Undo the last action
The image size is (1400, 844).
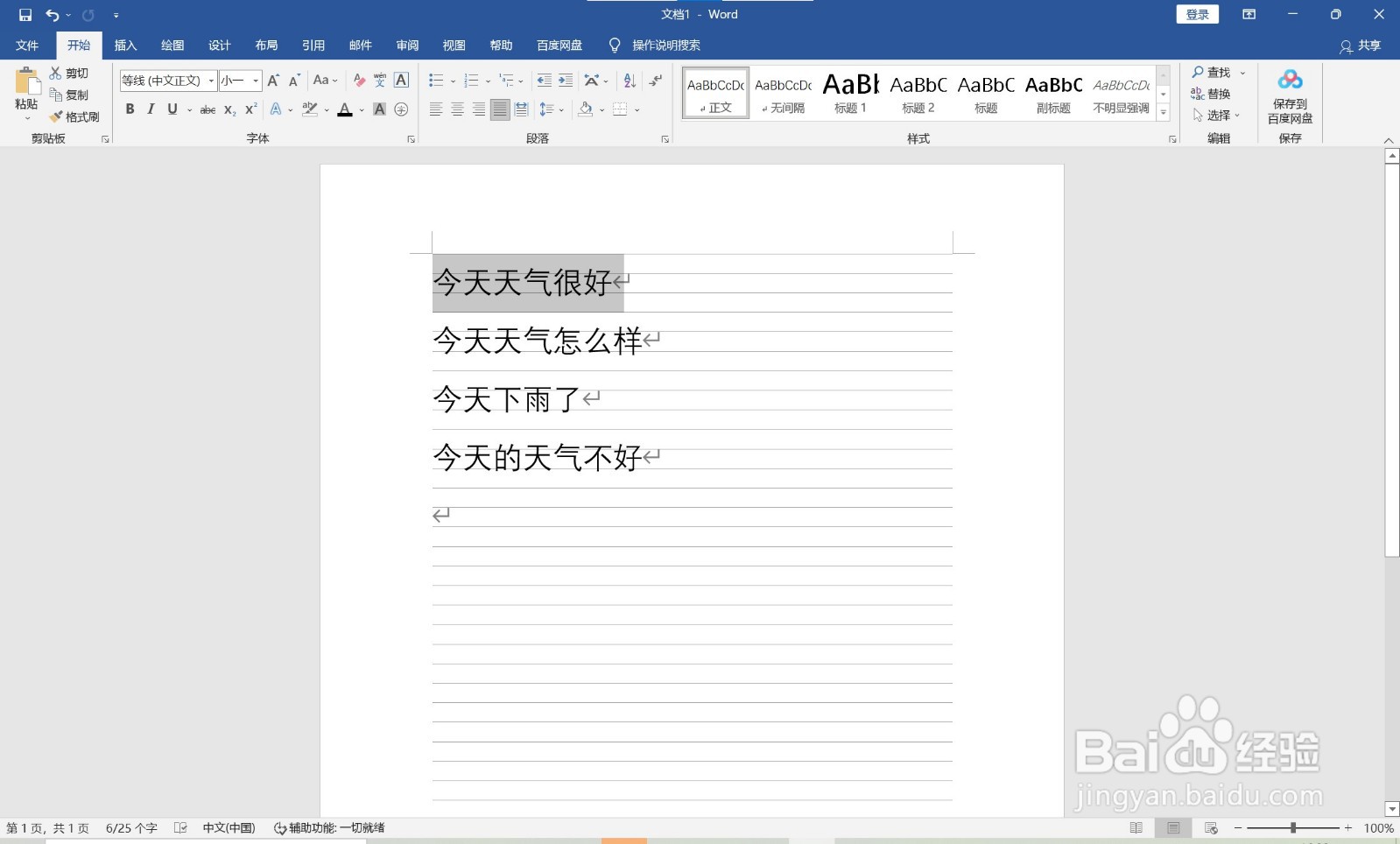pos(53,15)
